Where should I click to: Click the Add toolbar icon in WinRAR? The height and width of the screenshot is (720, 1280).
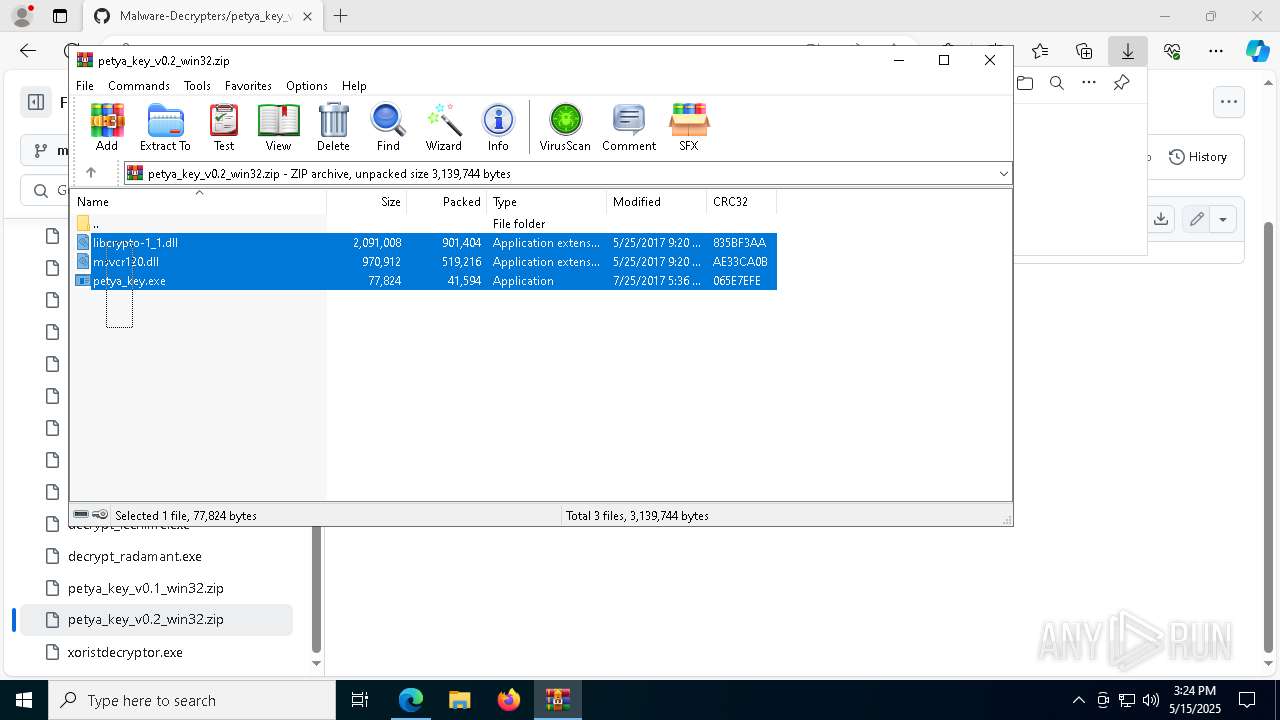(x=107, y=127)
